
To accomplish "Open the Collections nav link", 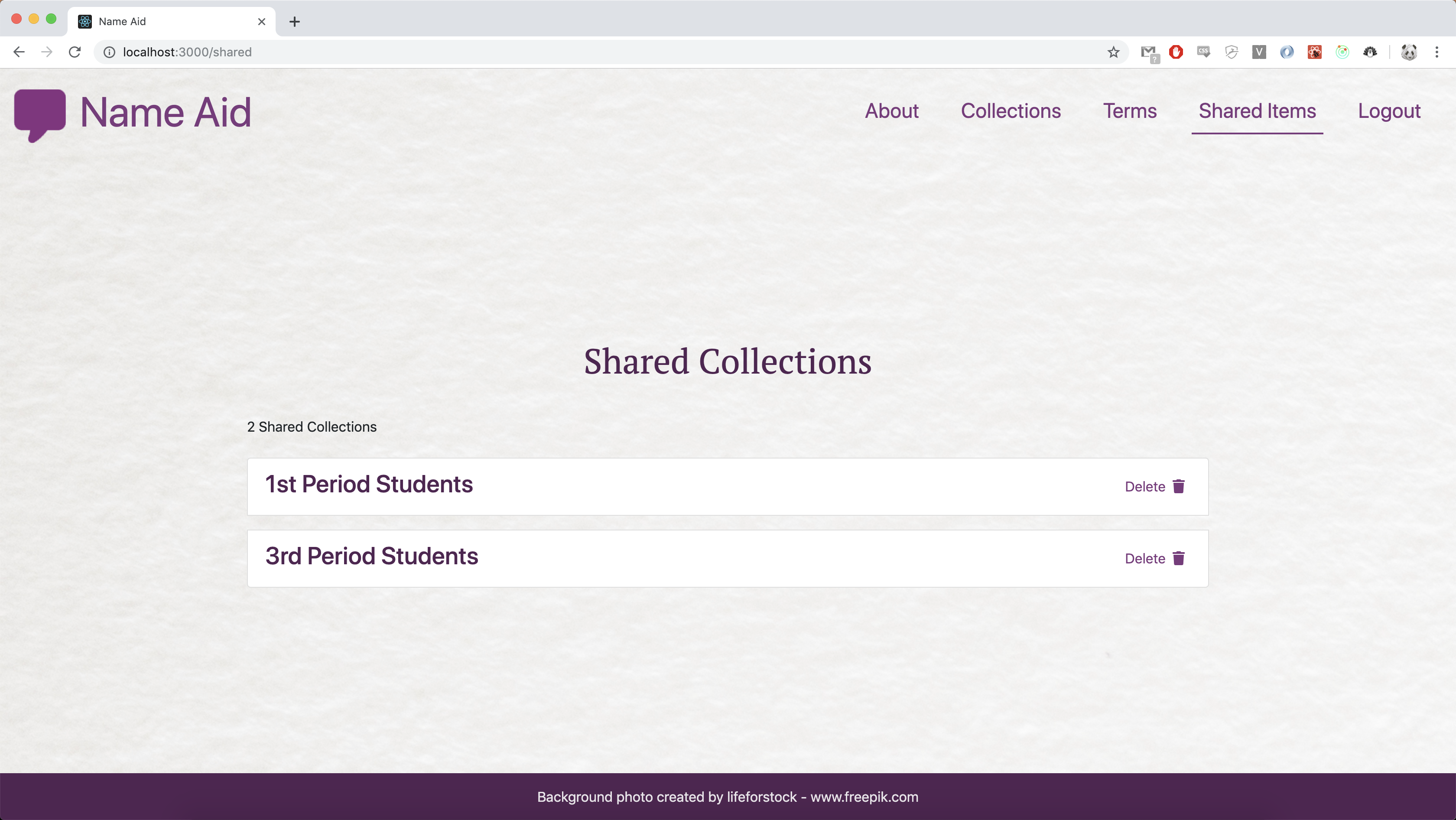I will [x=1011, y=111].
